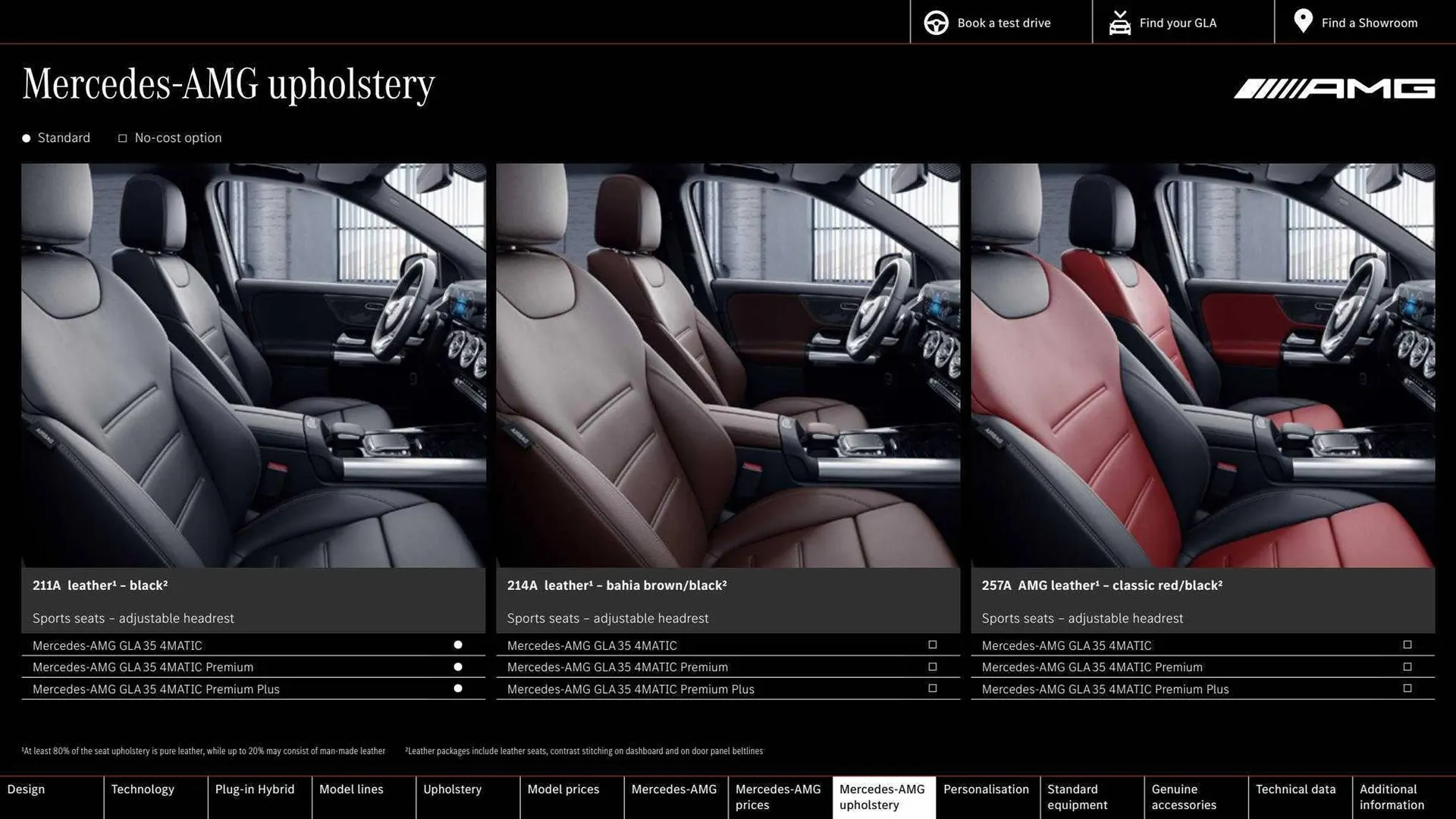Viewport: 1456px width, 819px height.
Task: Click the Find your GLA car icon
Action: click(1119, 22)
